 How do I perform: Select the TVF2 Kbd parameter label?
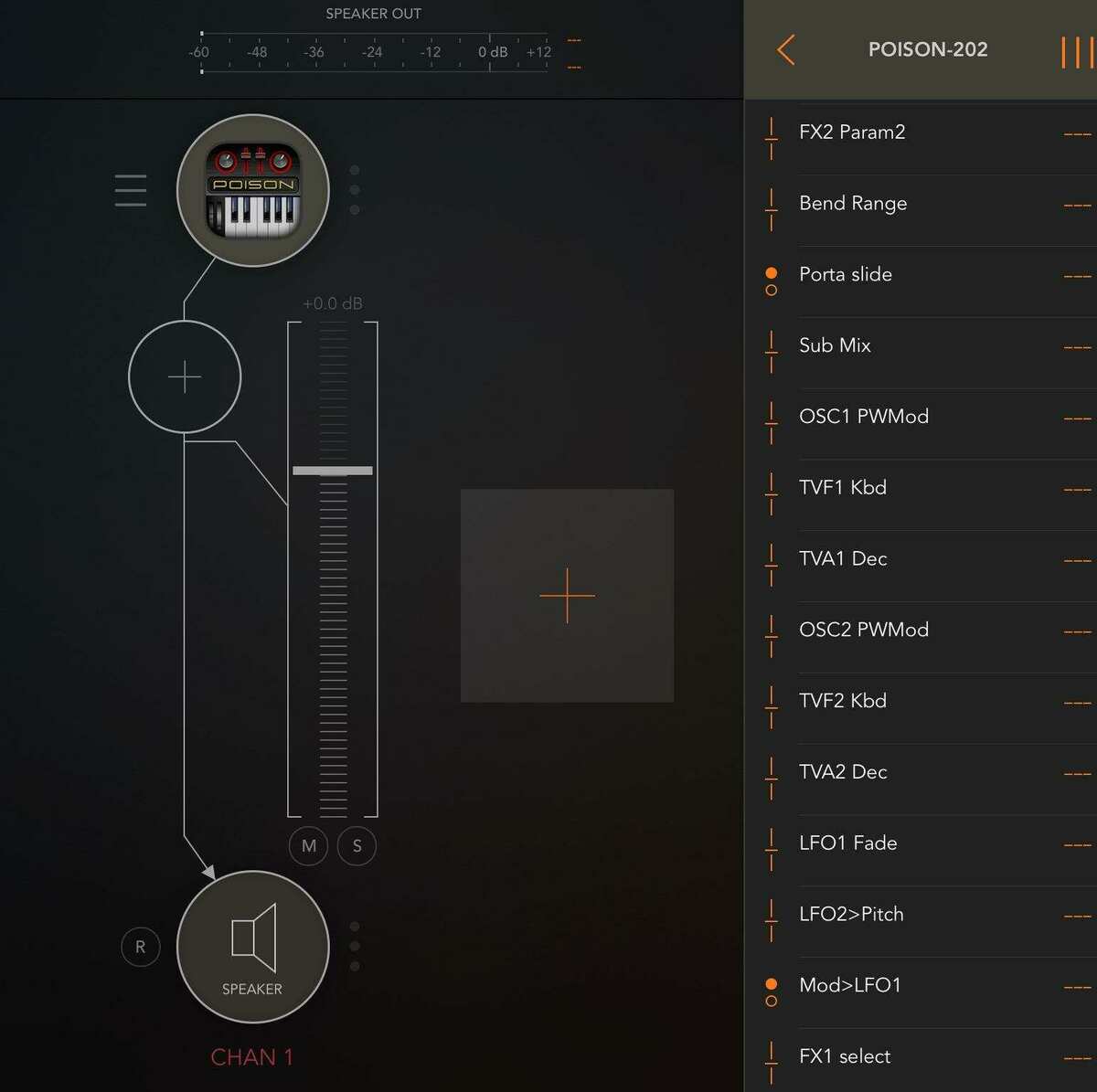[843, 701]
